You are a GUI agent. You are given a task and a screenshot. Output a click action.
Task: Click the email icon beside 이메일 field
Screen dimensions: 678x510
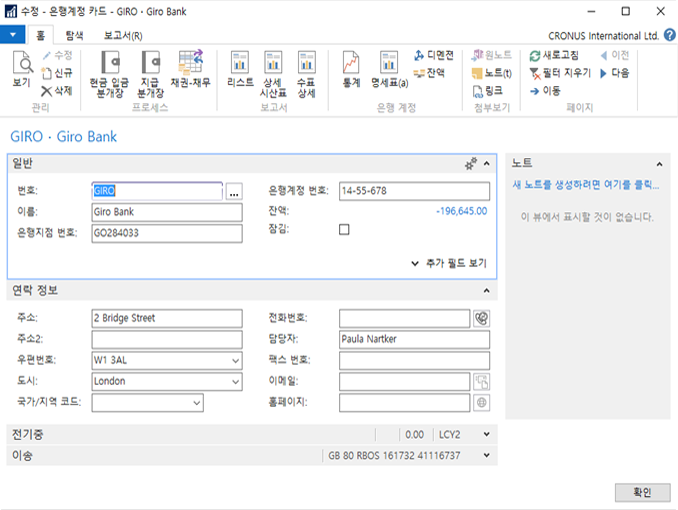[x=481, y=382]
